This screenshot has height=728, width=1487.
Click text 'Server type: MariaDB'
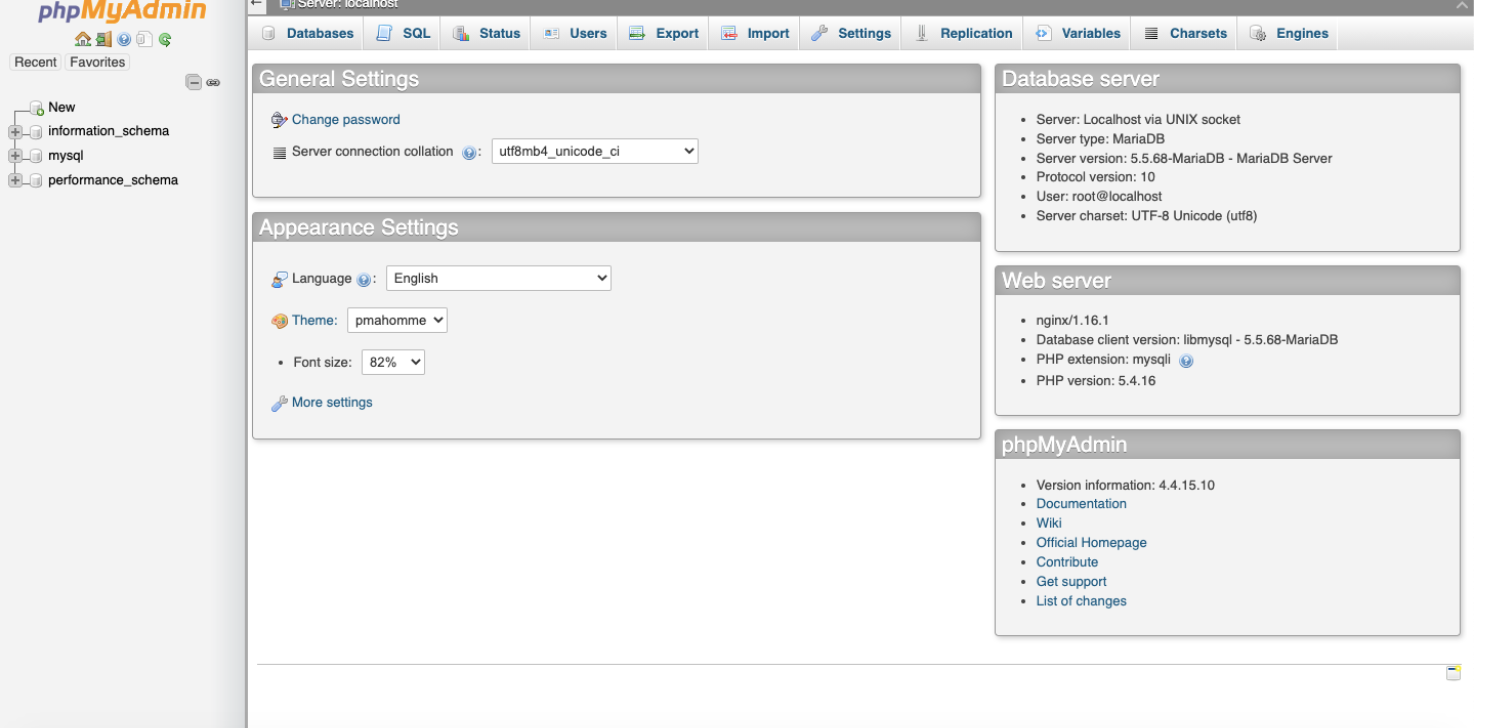(x=1100, y=139)
